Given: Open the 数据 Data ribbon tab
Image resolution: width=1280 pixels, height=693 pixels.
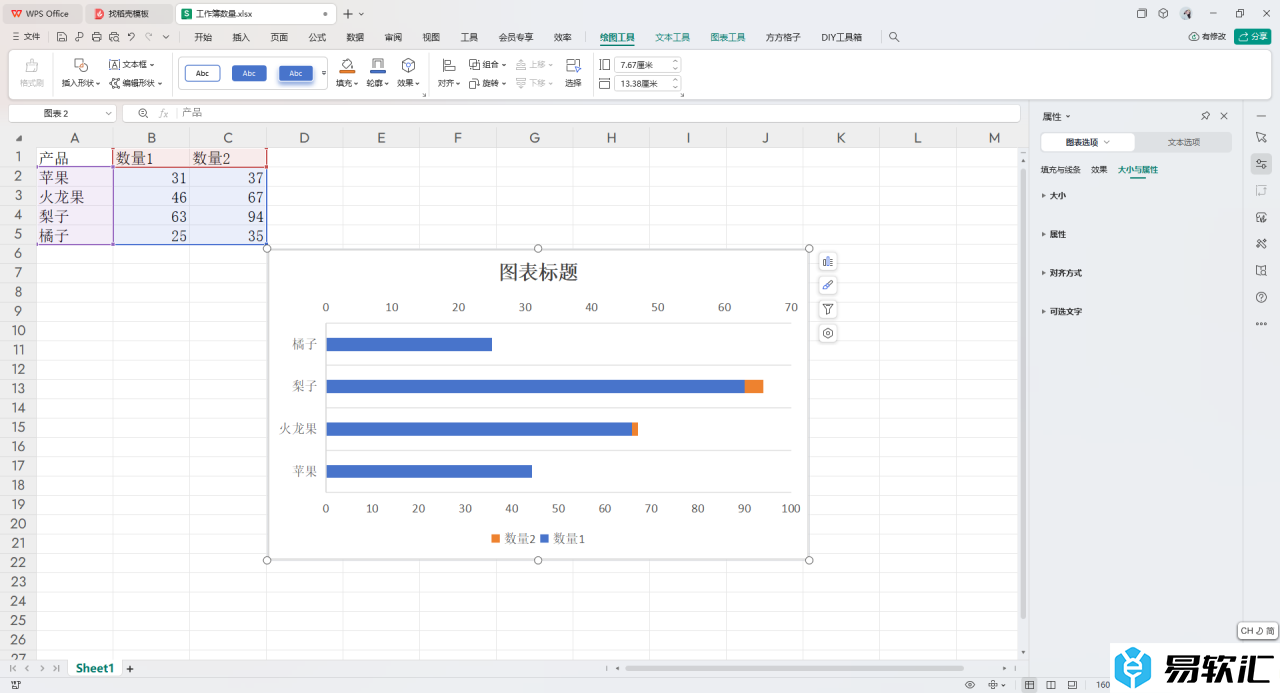Looking at the screenshot, I should (x=355, y=37).
